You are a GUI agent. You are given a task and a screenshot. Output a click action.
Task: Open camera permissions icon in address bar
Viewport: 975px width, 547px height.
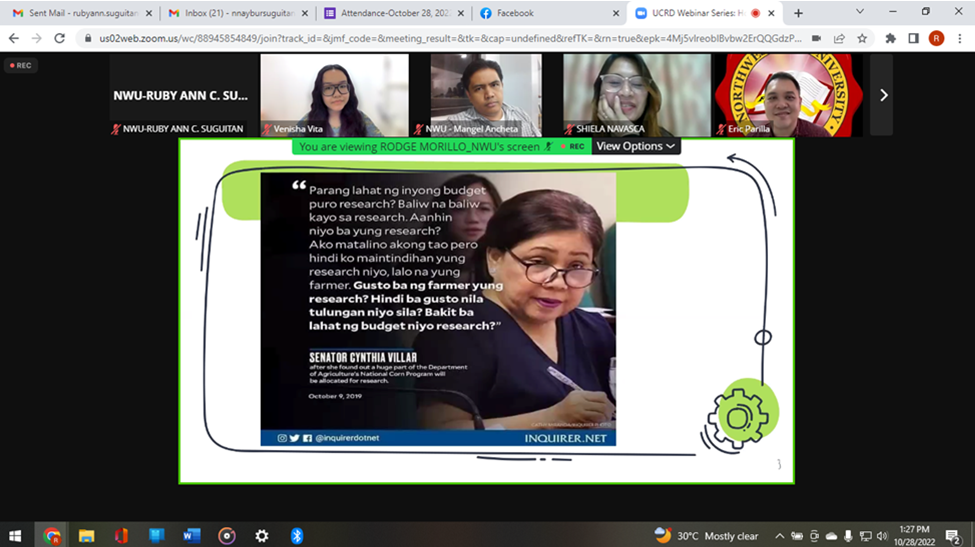tap(816, 38)
